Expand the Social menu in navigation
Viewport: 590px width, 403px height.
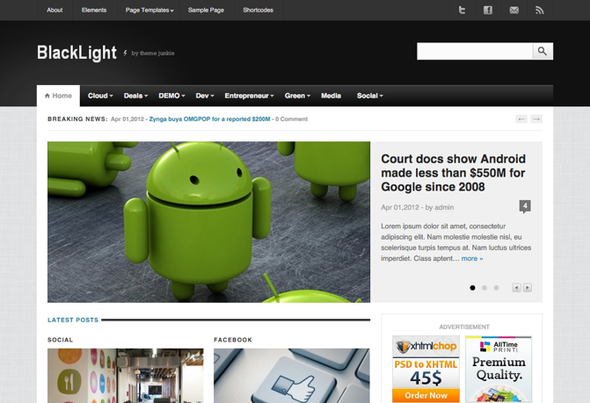pyautogui.click(x=370, y=96)
